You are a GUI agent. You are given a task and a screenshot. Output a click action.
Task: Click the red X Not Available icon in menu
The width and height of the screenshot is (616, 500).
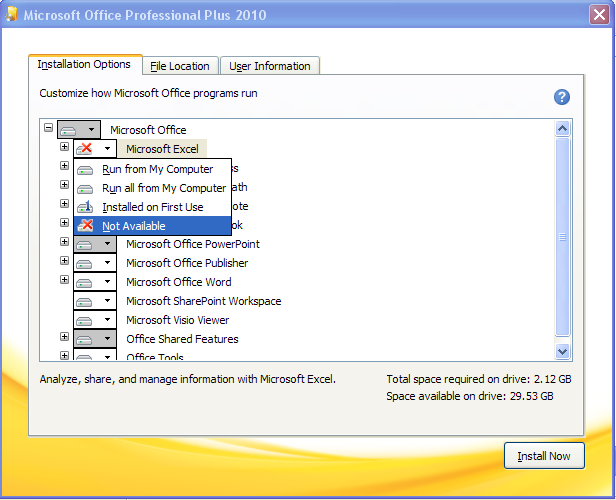click(x=85, y=226)
